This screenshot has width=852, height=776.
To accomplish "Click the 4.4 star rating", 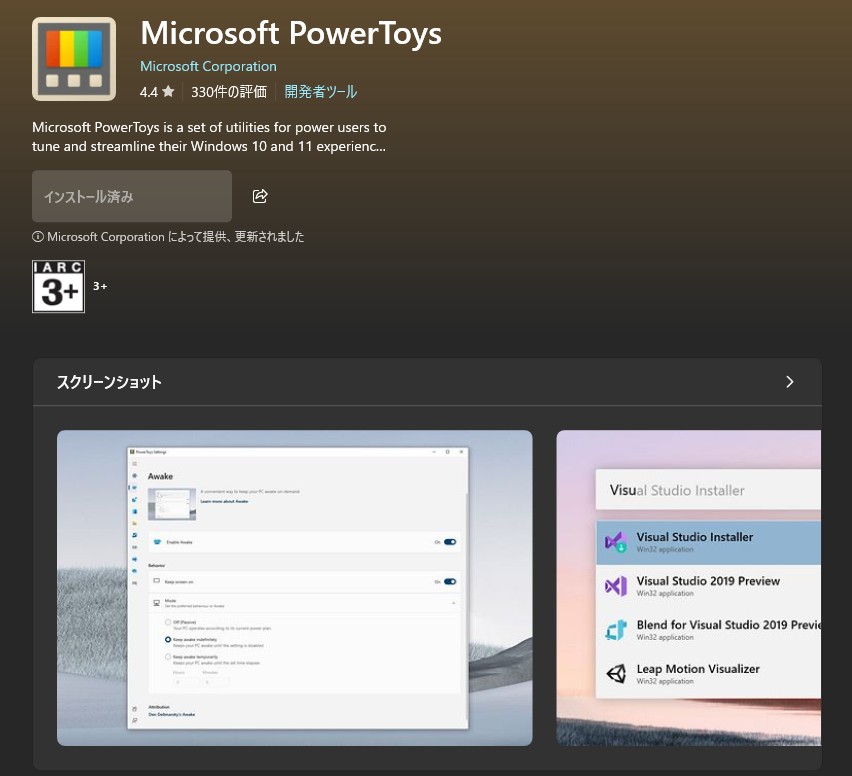I will [157, 92].
